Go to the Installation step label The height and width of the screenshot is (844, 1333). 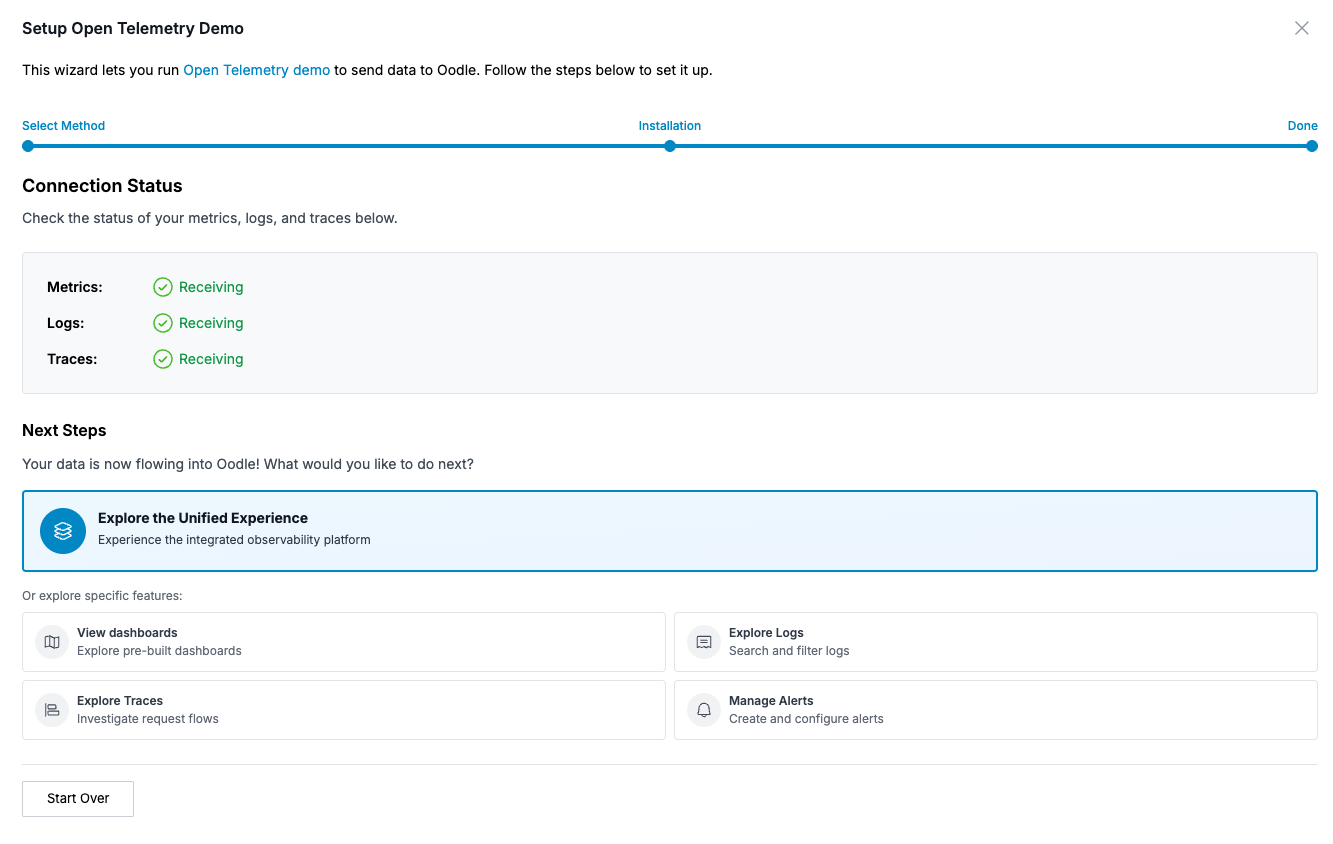[670, 126]
